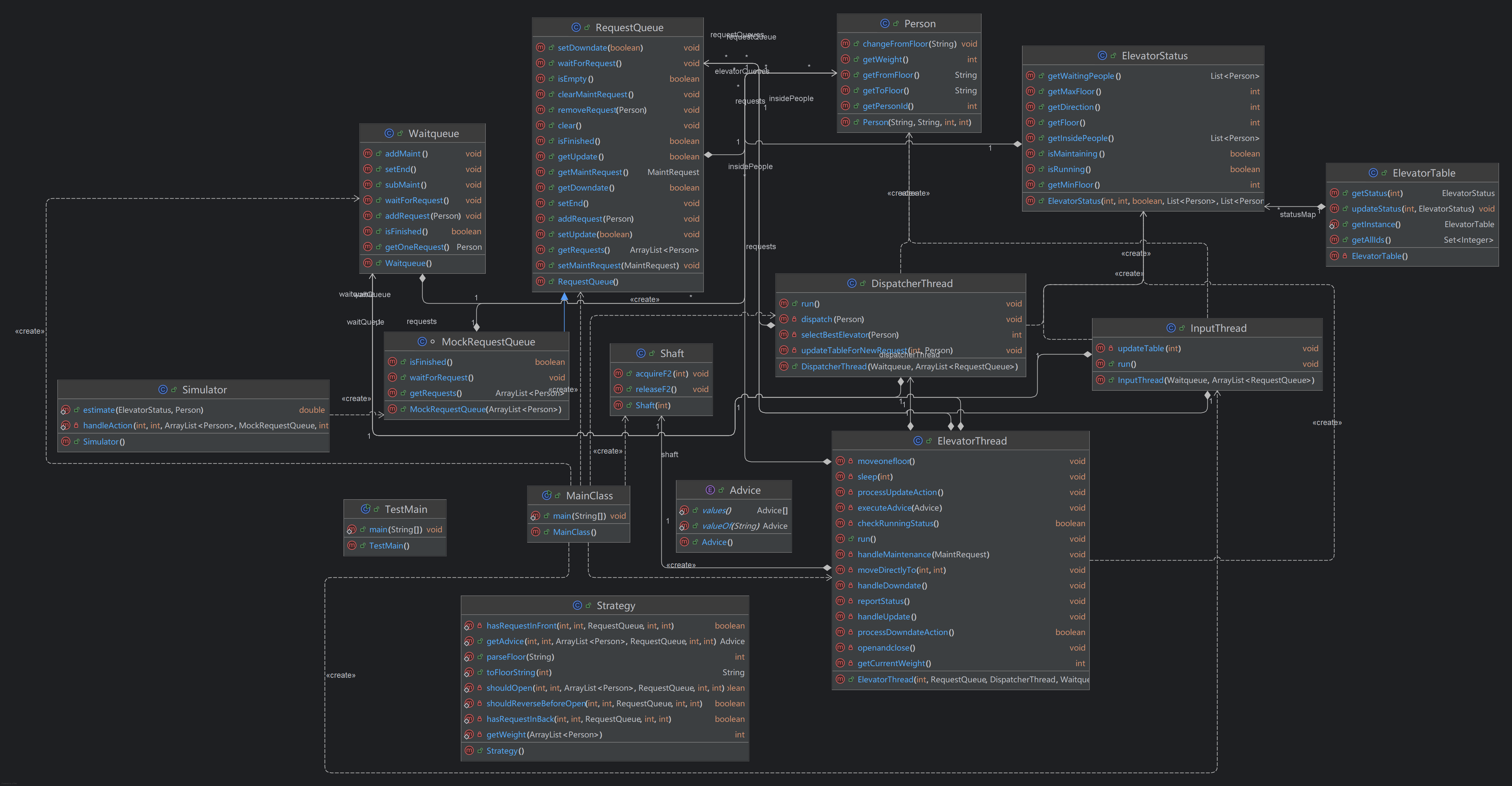
Task: Click the class icon beside RequestQueue title
Action: (576, 28)
